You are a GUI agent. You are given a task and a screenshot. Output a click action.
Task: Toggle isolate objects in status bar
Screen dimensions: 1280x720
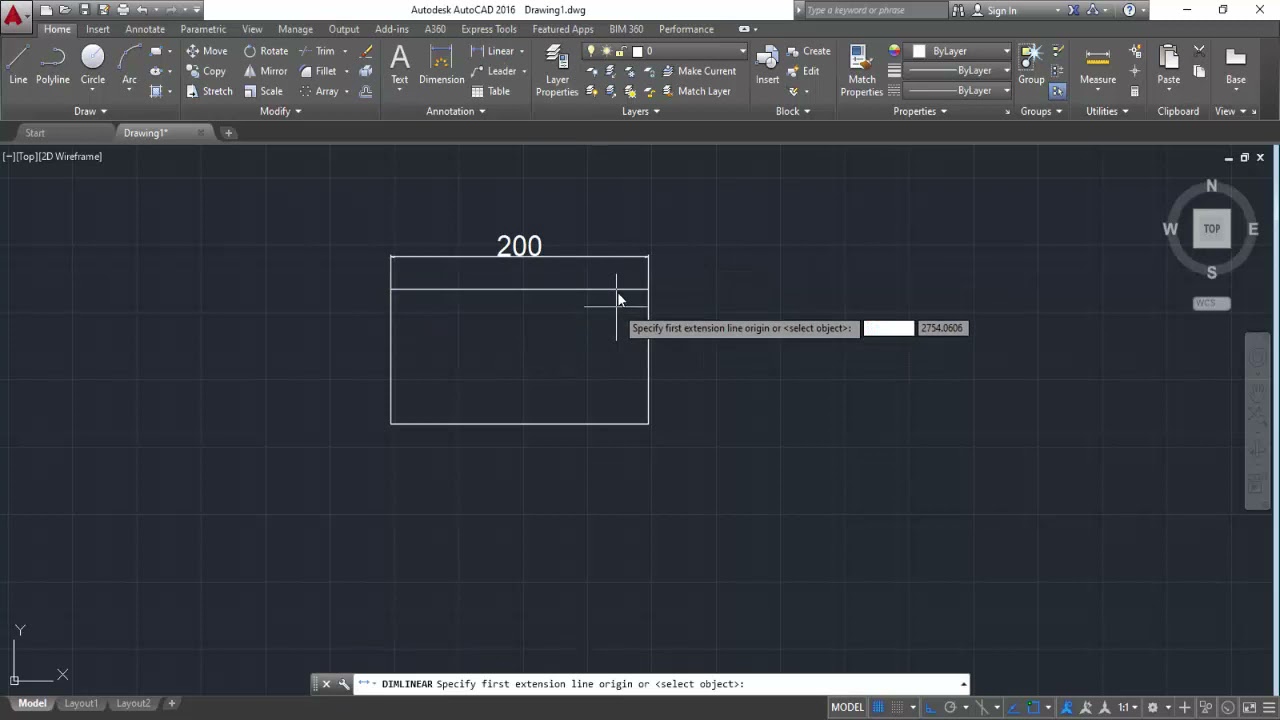pos(1206,707)
